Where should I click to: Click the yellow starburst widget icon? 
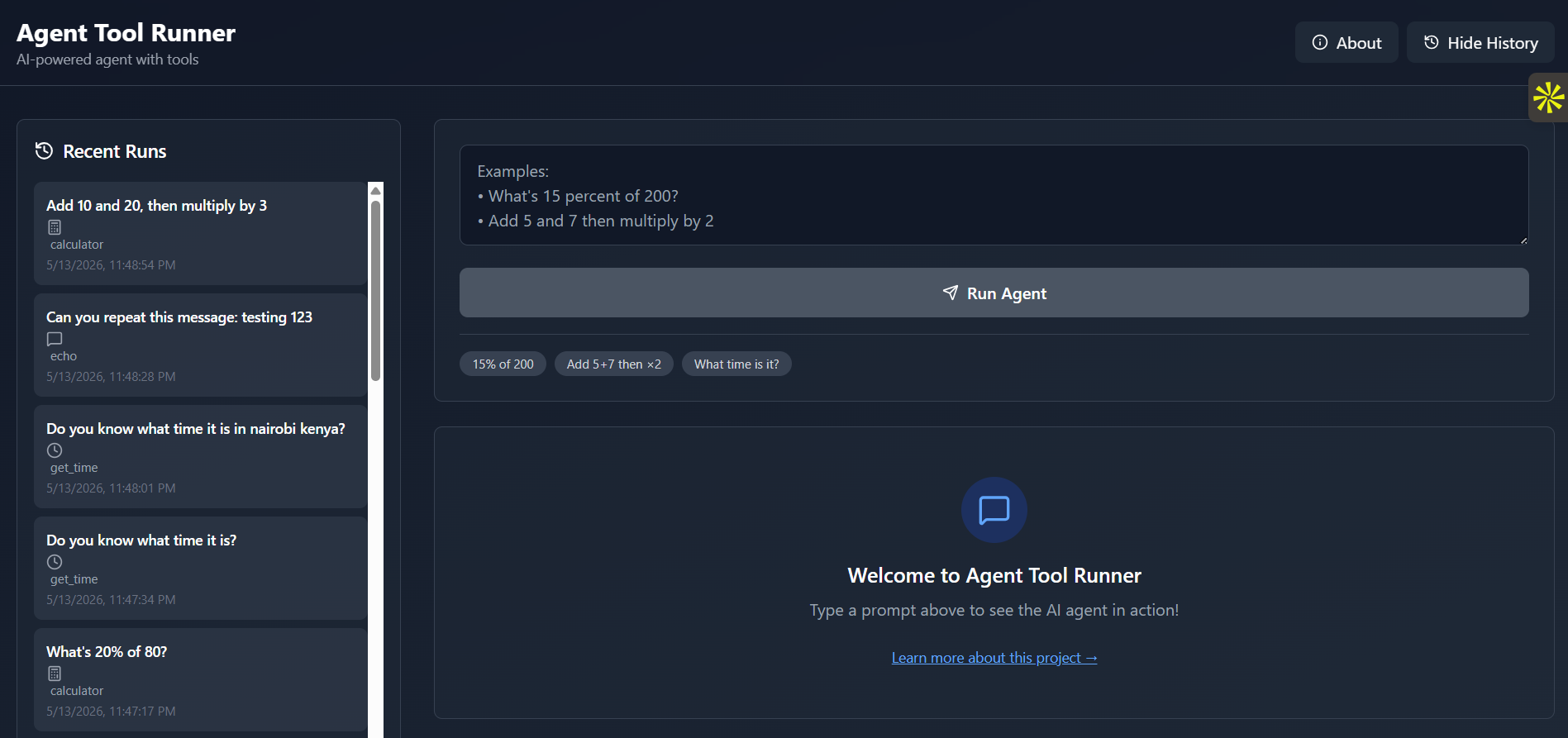(1548, 98)
